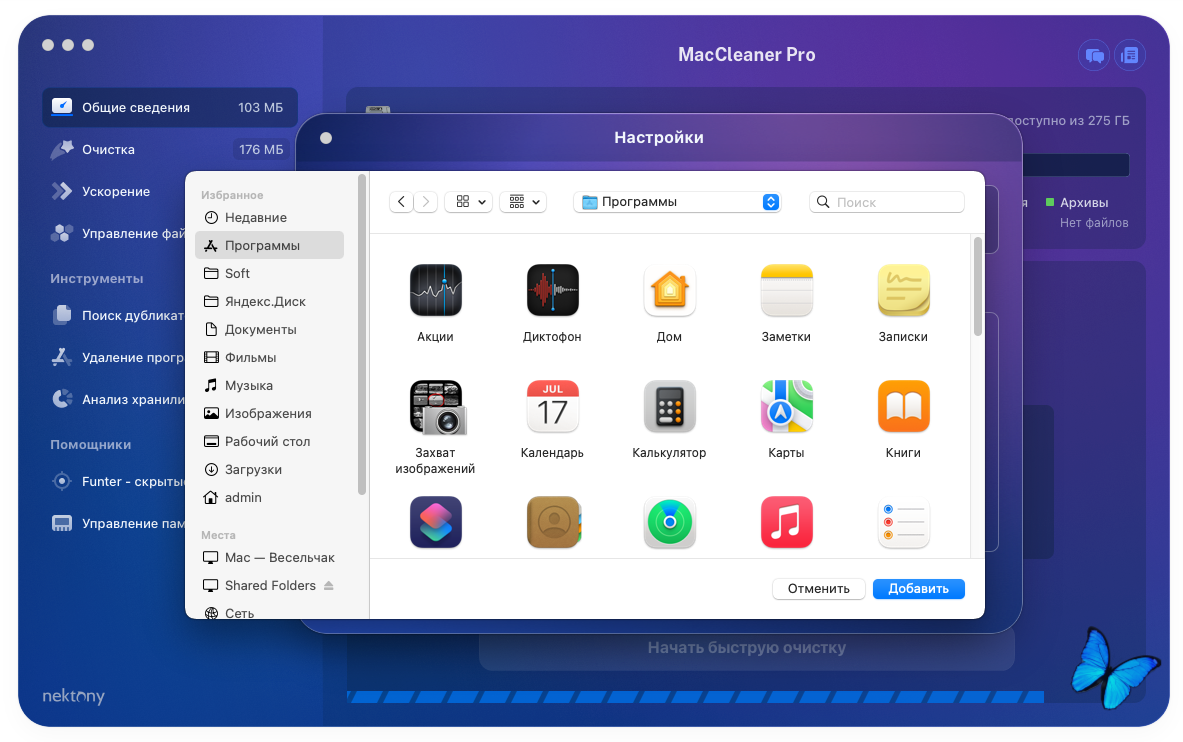Screen dimensions: 1183x742
Task: Choose the Записки app icon
Action: coord(903,290)
